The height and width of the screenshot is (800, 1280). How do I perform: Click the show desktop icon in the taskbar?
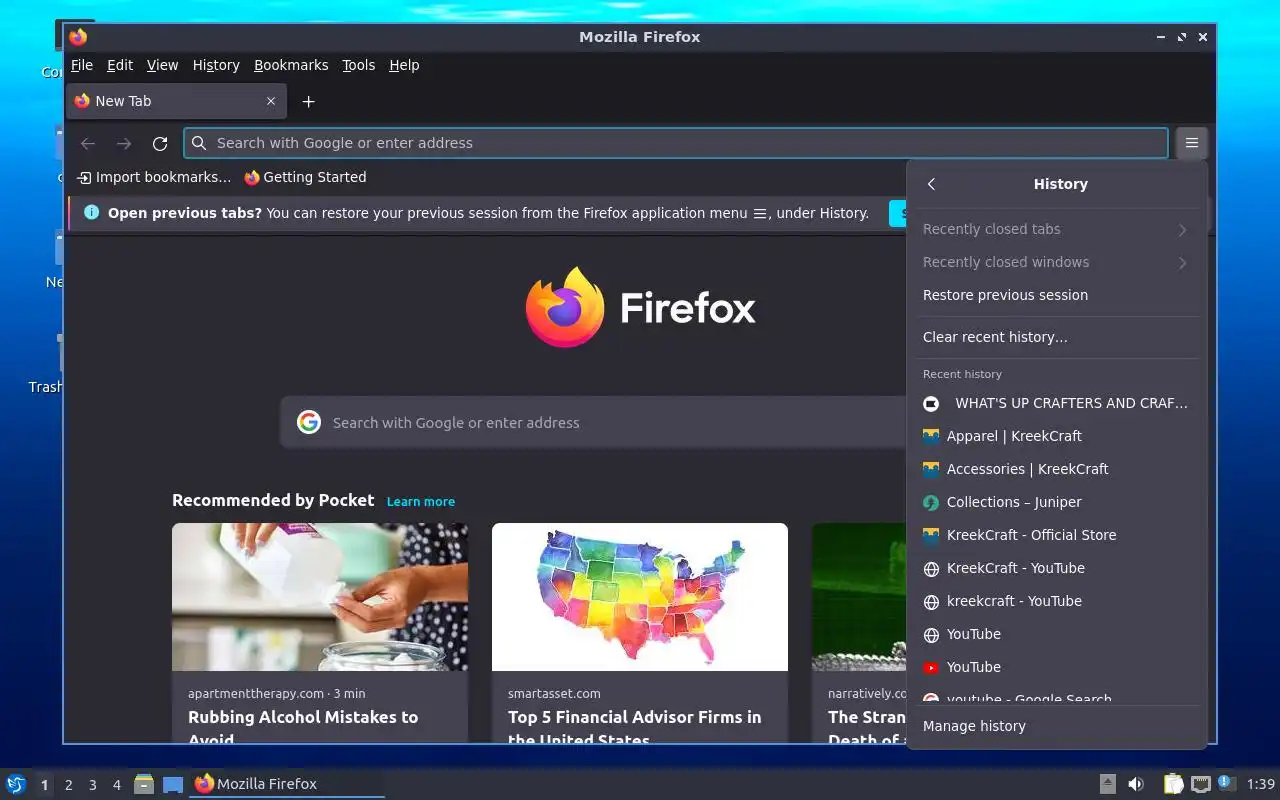(x=173, y=784)
